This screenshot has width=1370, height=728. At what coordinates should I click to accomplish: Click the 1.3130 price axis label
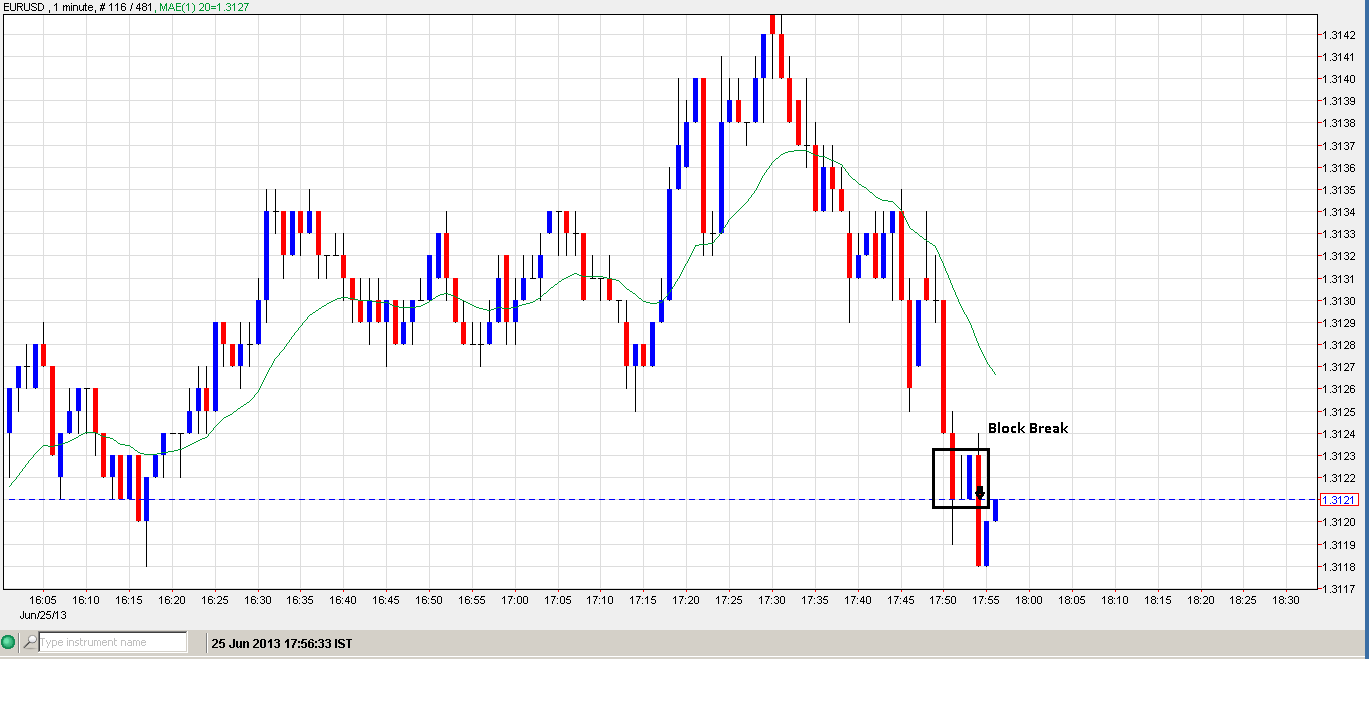pos(1338,301)
